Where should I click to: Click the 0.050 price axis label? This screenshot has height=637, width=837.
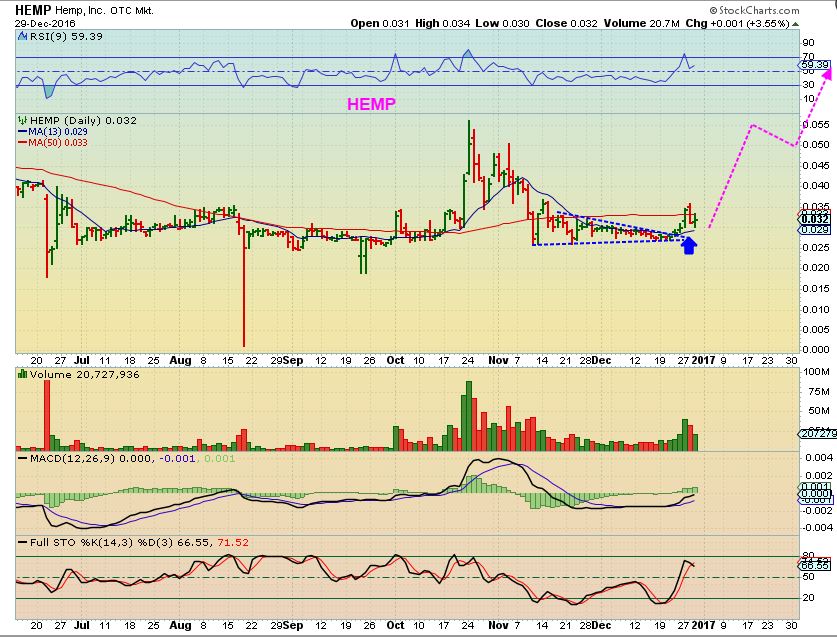[x=816, y=145]
